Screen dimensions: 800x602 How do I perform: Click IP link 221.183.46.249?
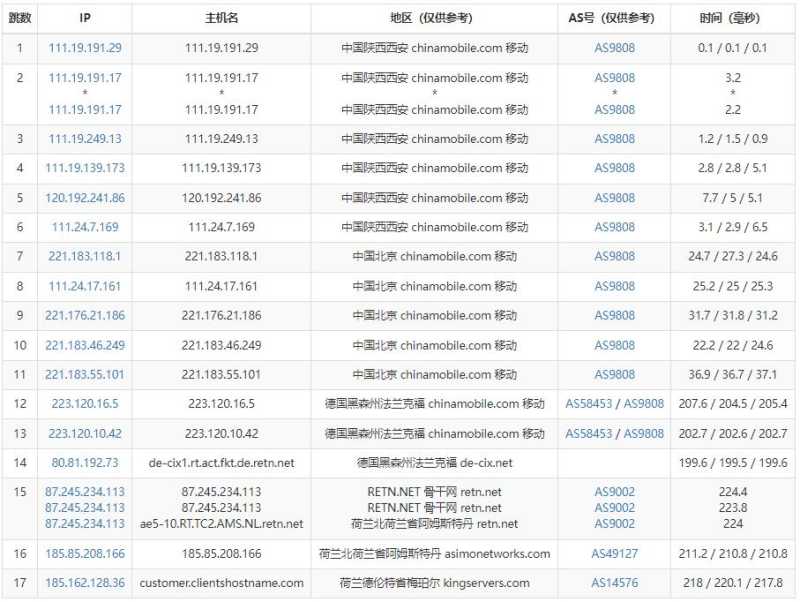tap(85, 345)
